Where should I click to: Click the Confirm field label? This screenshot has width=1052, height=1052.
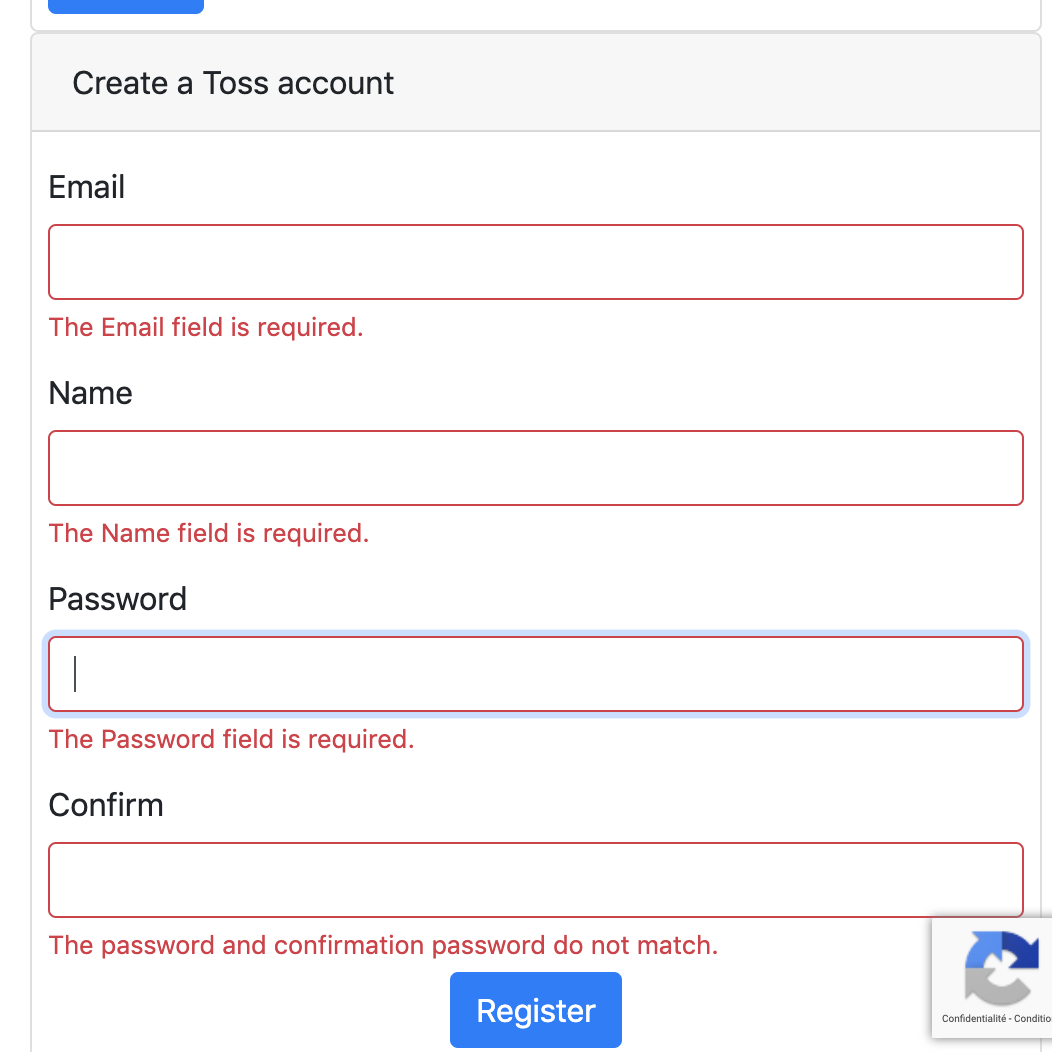pyautogui.click(x=106, y=805)
